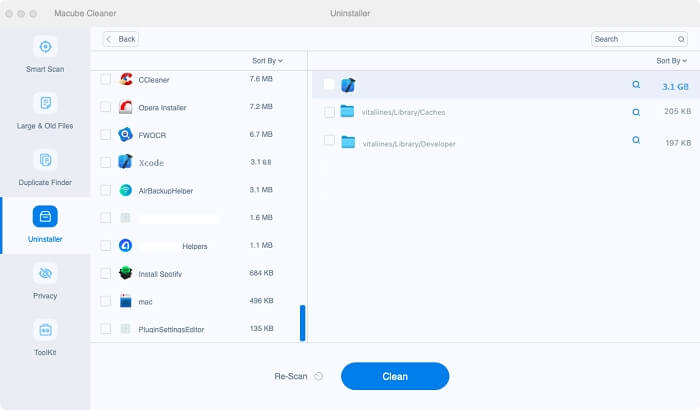
Task: Click the generic icon of the 1.6 MB app
Action: click(125, 218)
